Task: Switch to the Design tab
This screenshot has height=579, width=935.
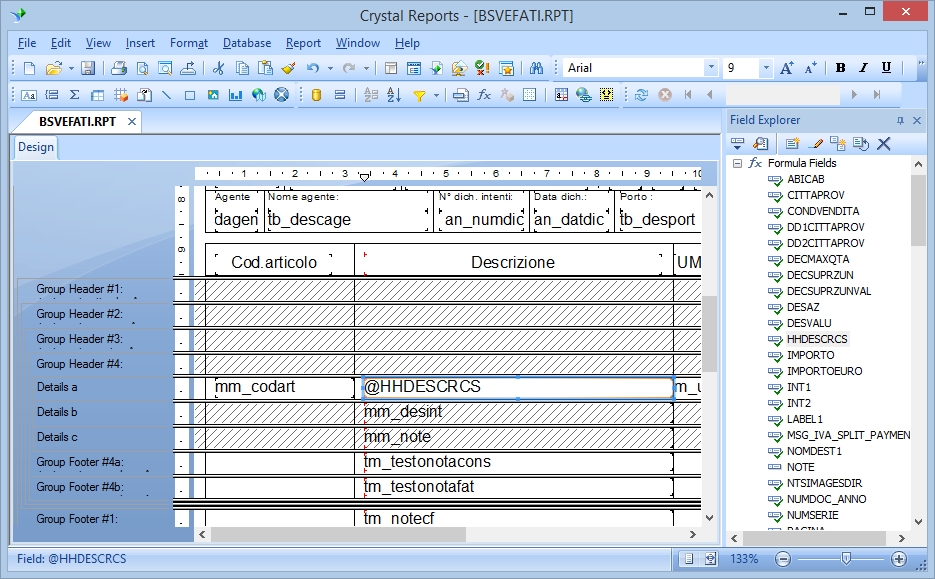Action: pos(36,147)
